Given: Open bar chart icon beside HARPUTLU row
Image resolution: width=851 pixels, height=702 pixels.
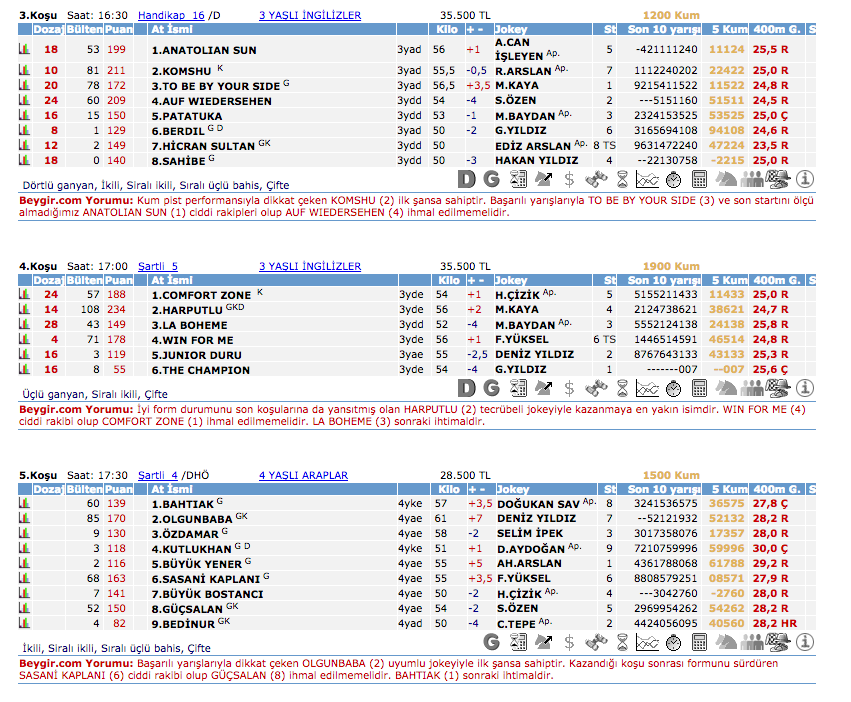Looking at the screenshot, I should [24, 310].
